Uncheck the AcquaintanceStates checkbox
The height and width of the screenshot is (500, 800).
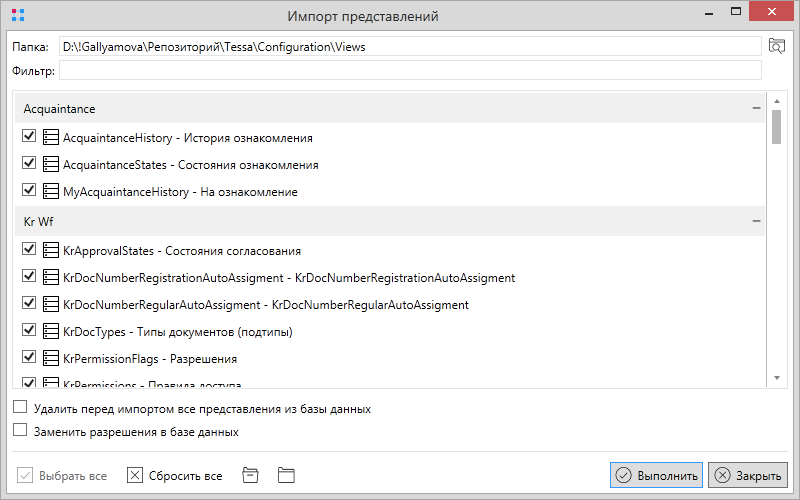coord(29,164)
